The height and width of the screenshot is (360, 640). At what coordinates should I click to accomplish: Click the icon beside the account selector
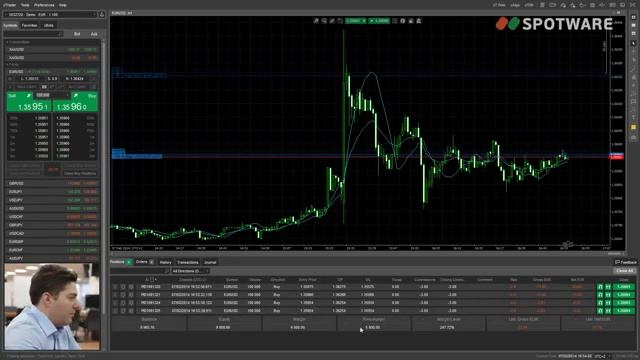[102, 15]
